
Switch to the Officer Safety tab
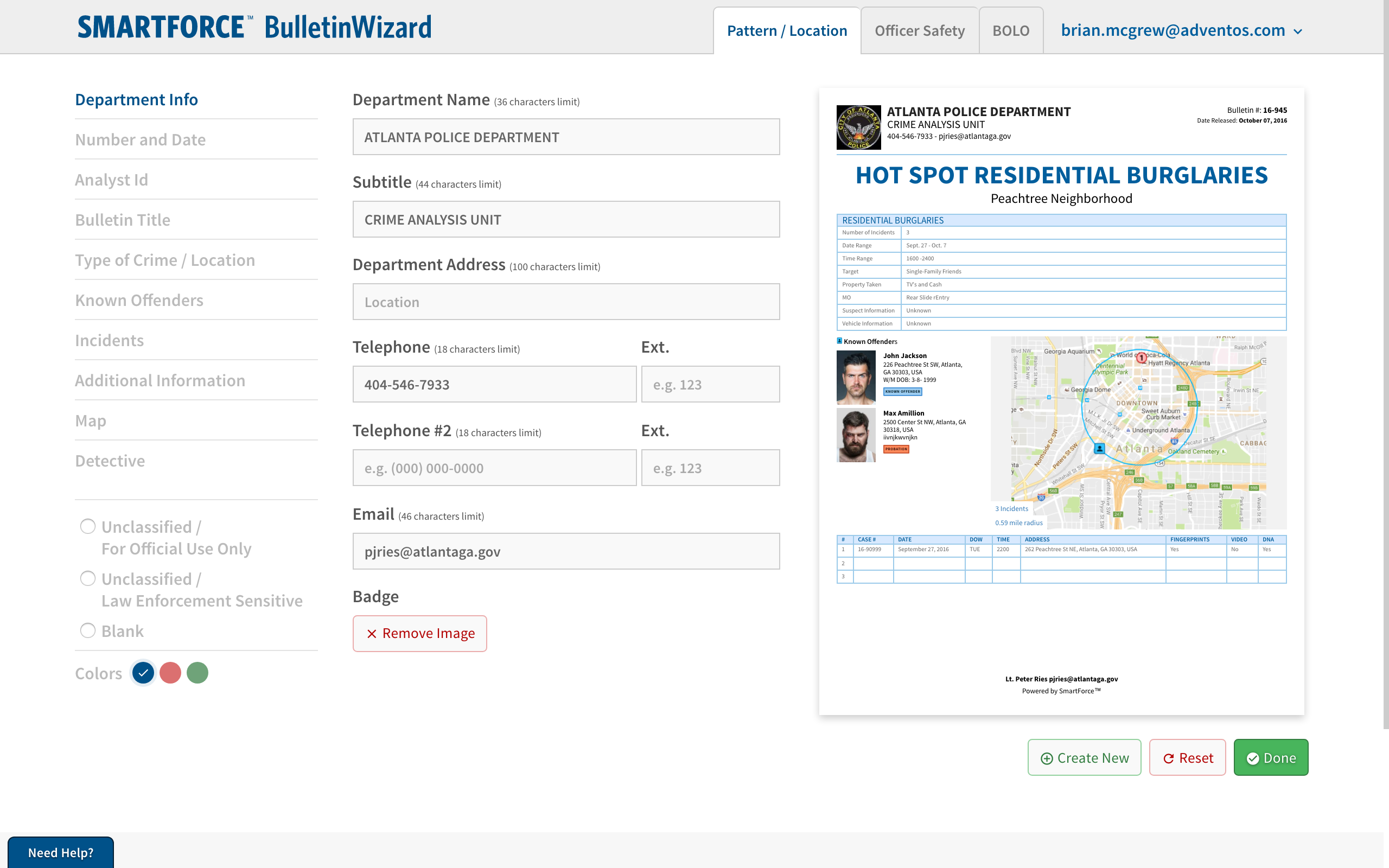pos(919,31)
